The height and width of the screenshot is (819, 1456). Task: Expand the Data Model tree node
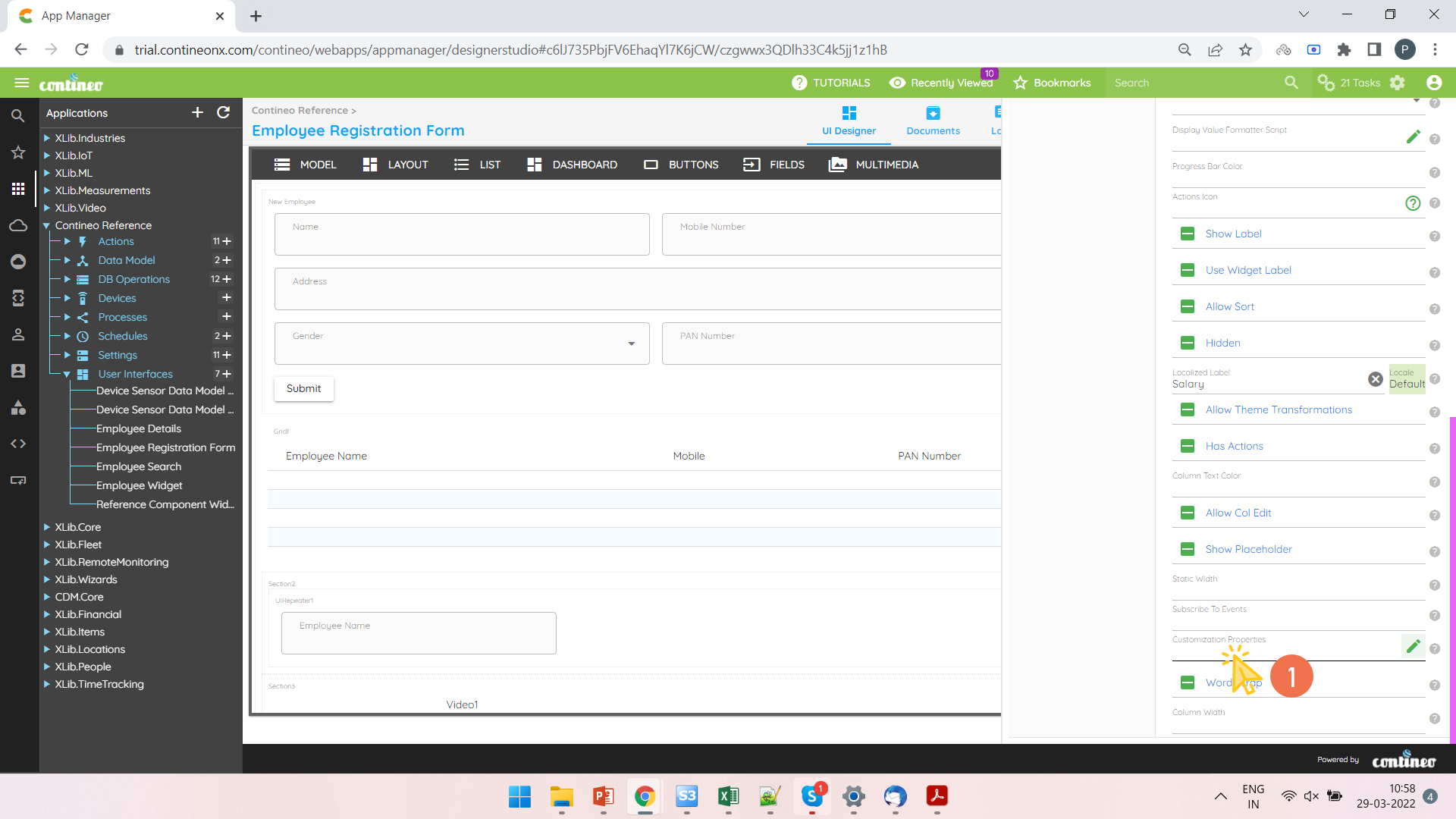coord(67,260)
